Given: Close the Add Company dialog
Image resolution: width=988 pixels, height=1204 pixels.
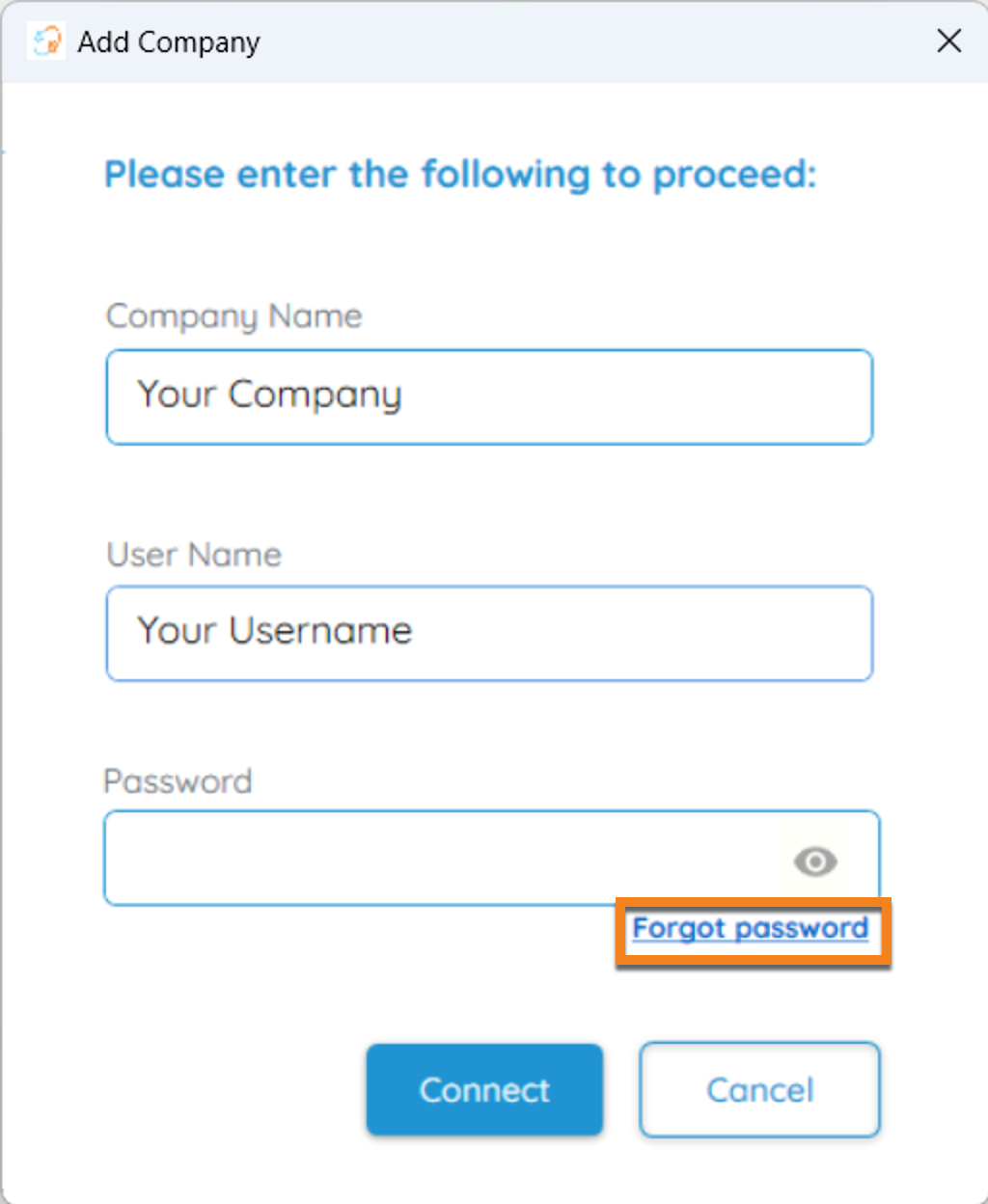Looking at the screenshot, I should [949, 41].
